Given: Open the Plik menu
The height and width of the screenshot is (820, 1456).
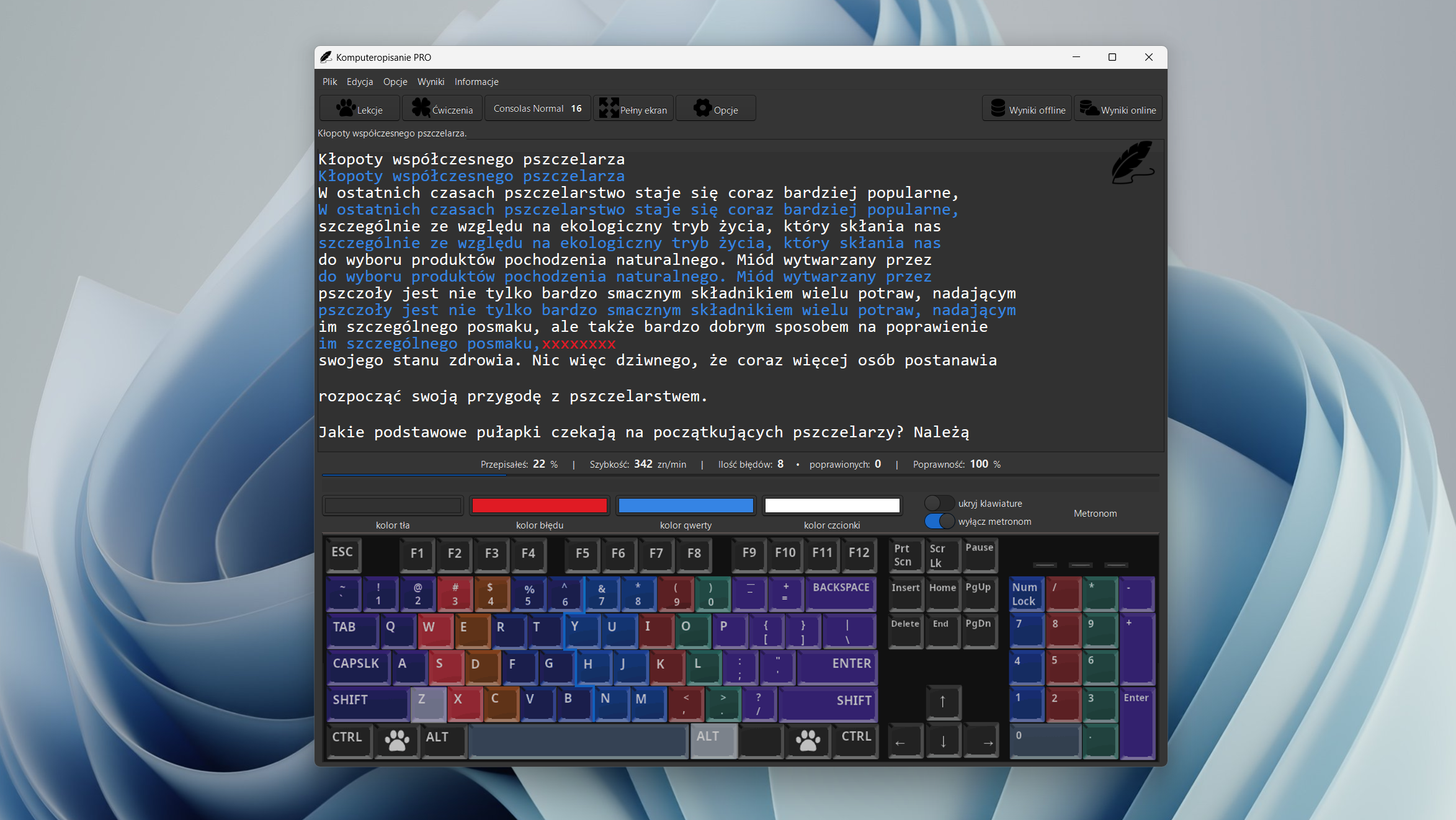Looking at the screenshot, I should [329, 82].
